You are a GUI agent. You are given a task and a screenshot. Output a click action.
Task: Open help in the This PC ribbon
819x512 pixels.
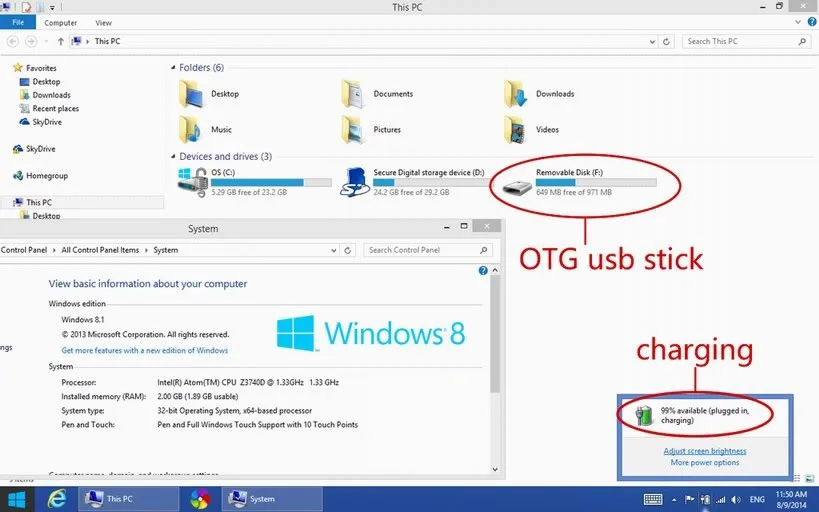tap(812, 22)
